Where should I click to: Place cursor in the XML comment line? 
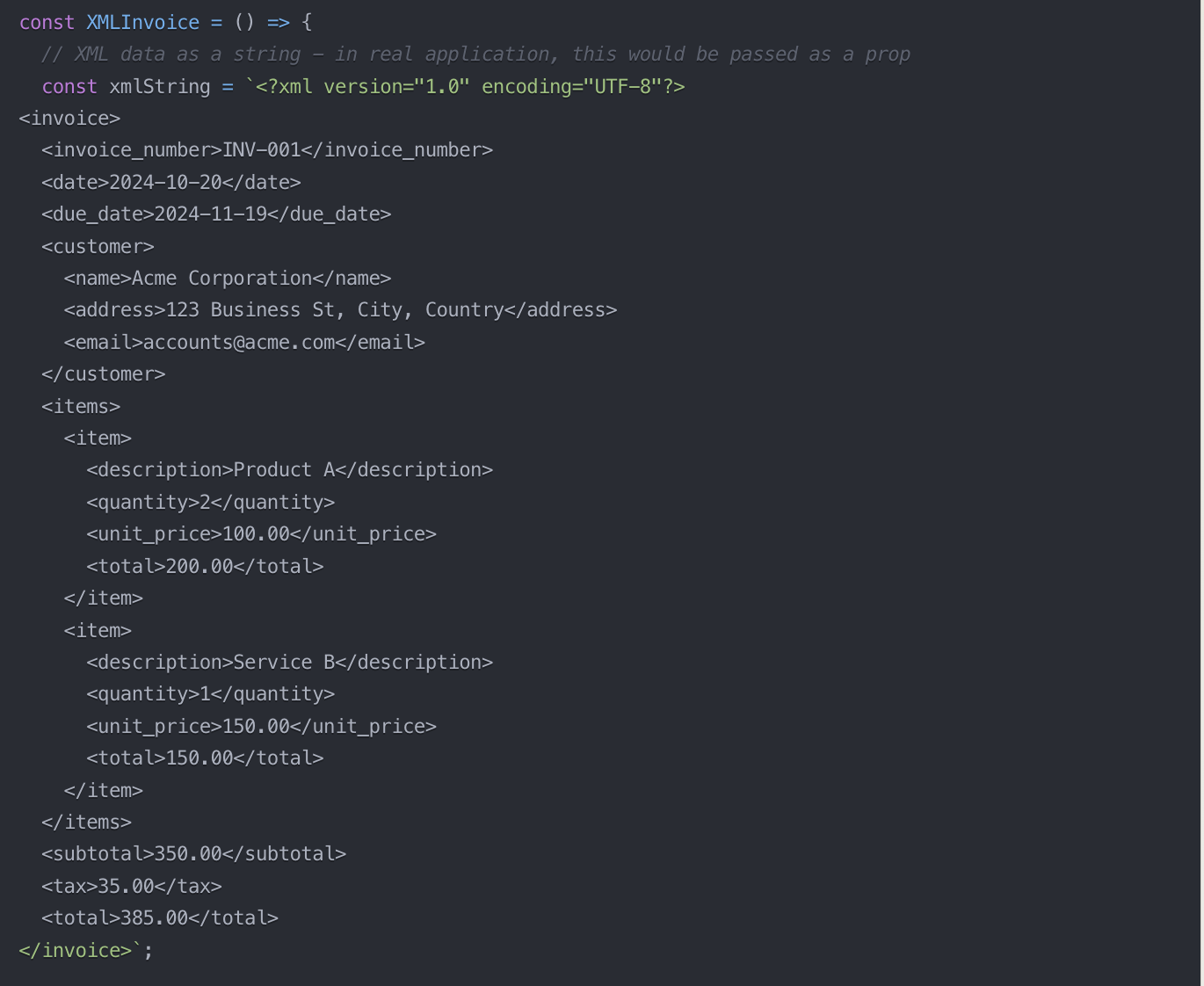[x=475, y=54]
